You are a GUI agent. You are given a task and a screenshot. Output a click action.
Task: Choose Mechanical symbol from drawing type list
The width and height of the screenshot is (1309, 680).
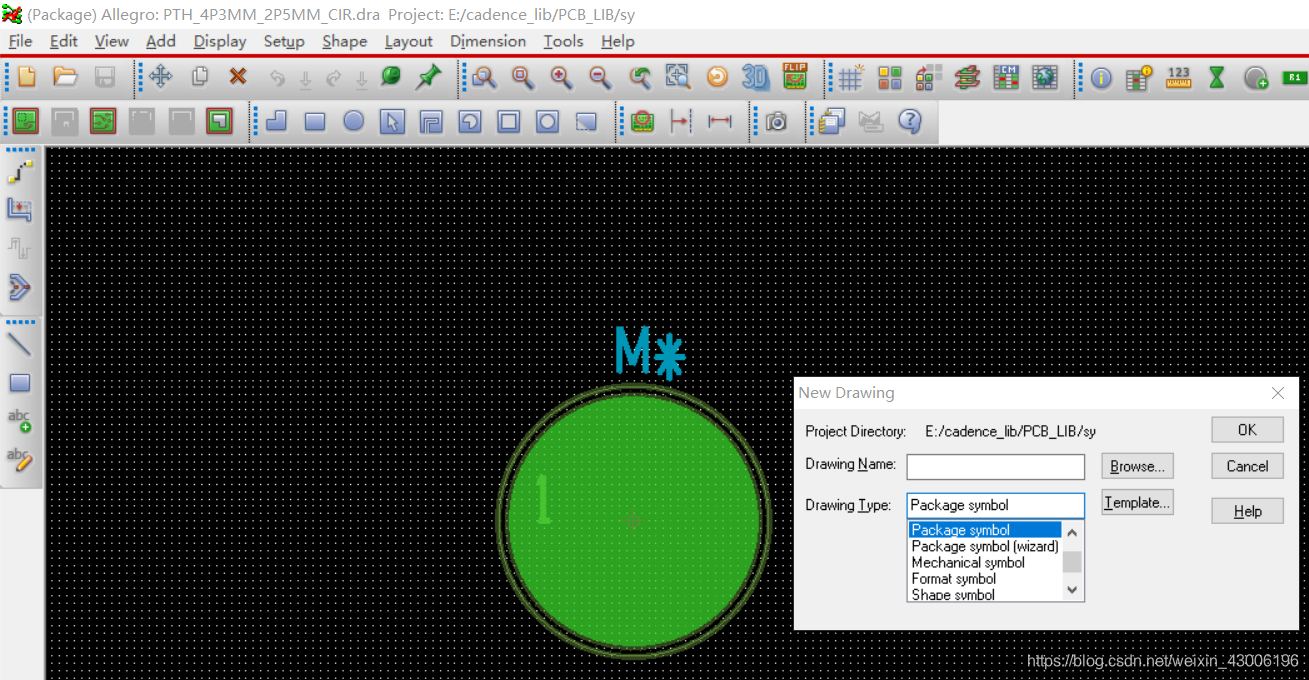(x=968, y=563)
